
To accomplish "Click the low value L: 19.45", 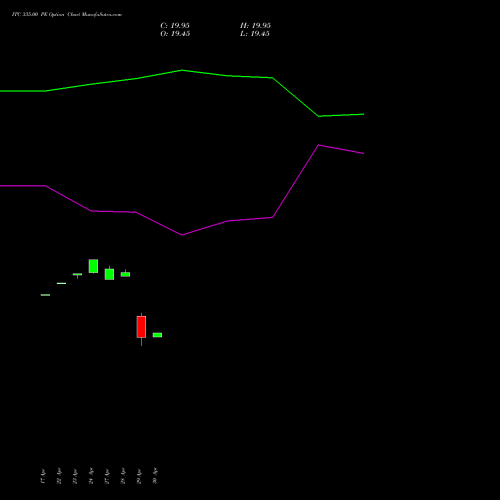I will [255, 34].
